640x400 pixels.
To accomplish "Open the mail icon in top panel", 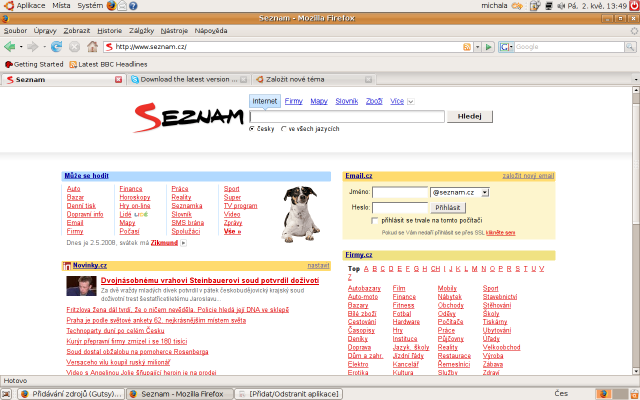I will click(122, 6).
